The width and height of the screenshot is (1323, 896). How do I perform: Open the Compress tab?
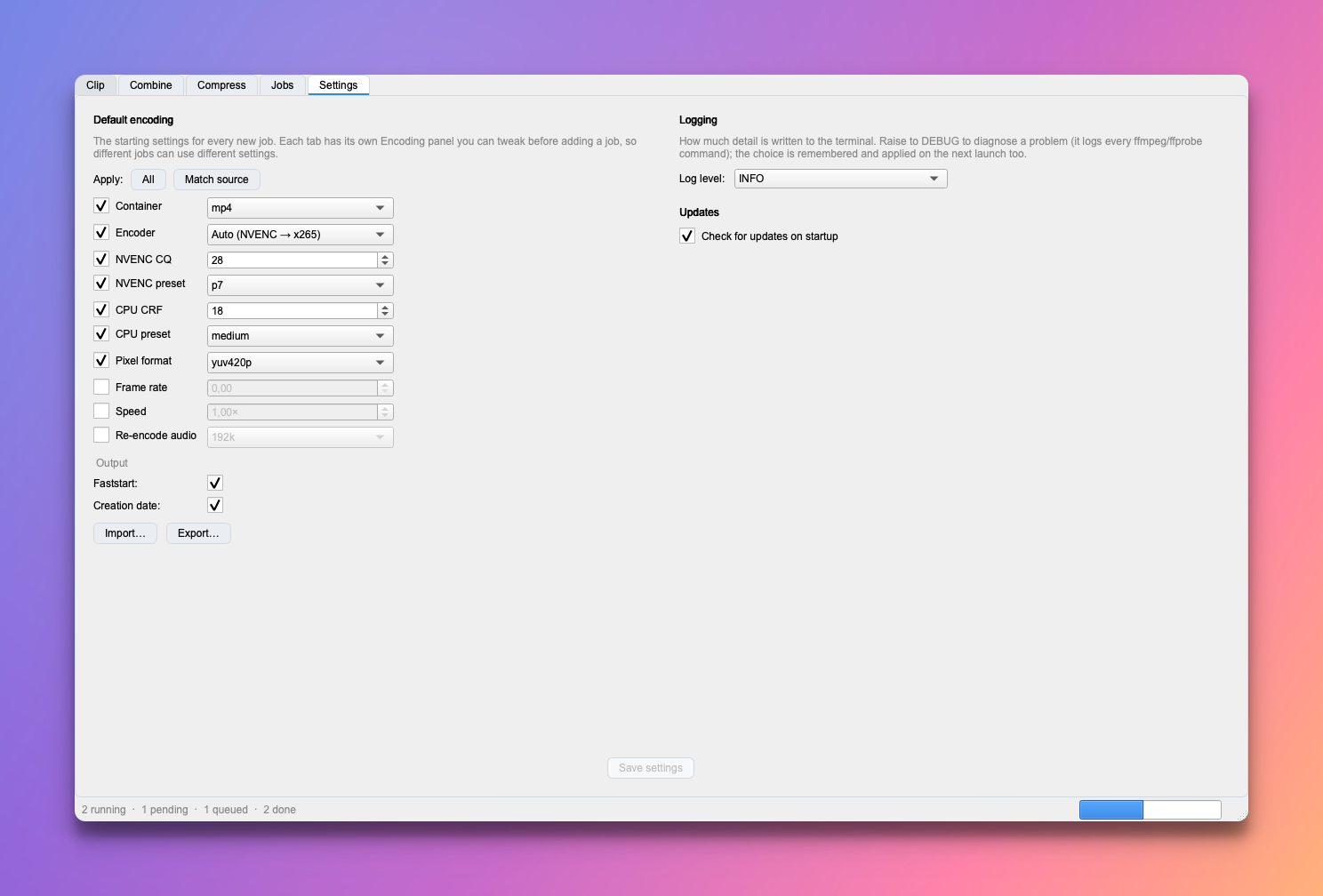(x=221, y=85)
